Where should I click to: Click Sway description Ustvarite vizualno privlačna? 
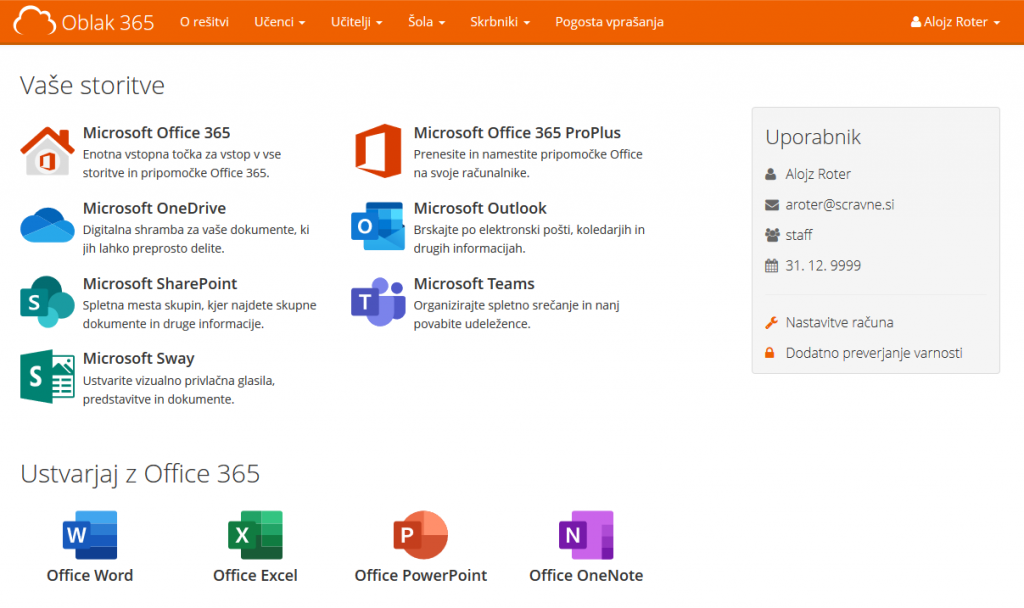(179, 390)
